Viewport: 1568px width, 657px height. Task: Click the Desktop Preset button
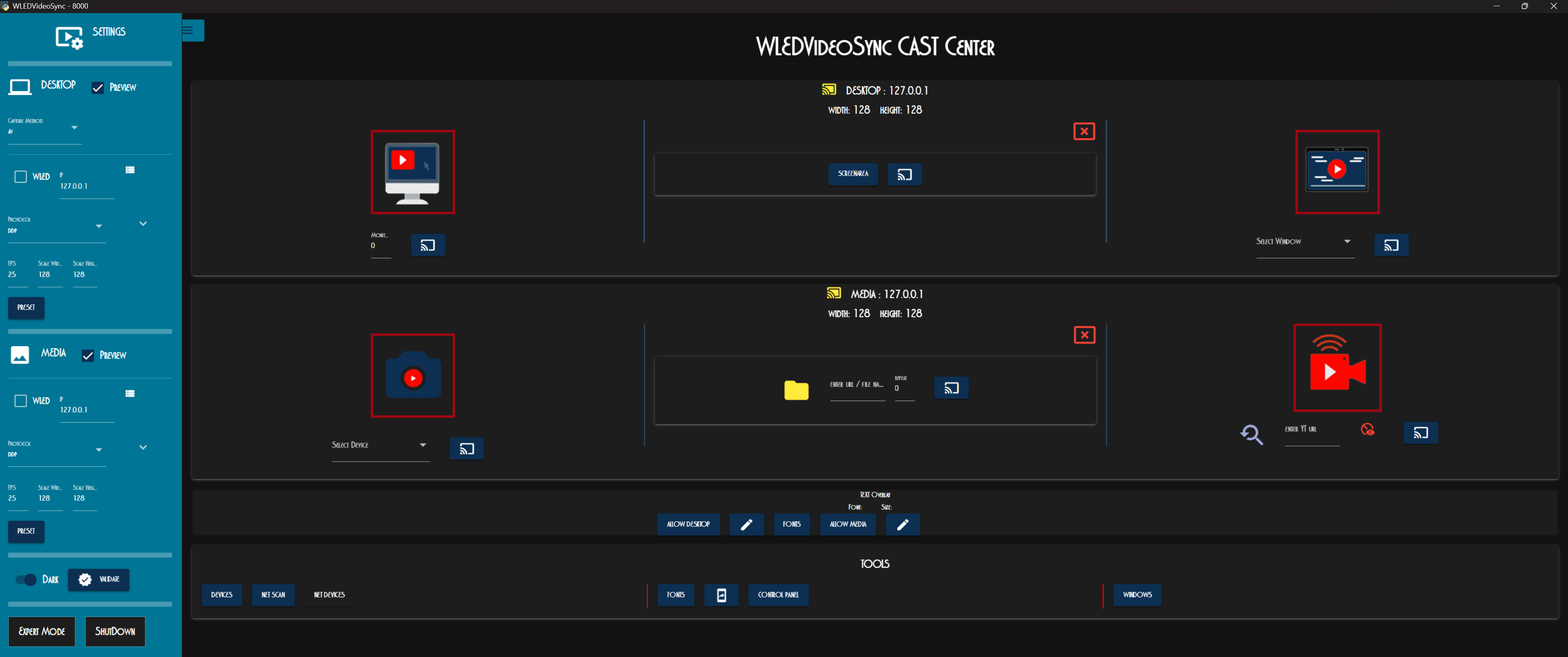click(x=26, y=307)
